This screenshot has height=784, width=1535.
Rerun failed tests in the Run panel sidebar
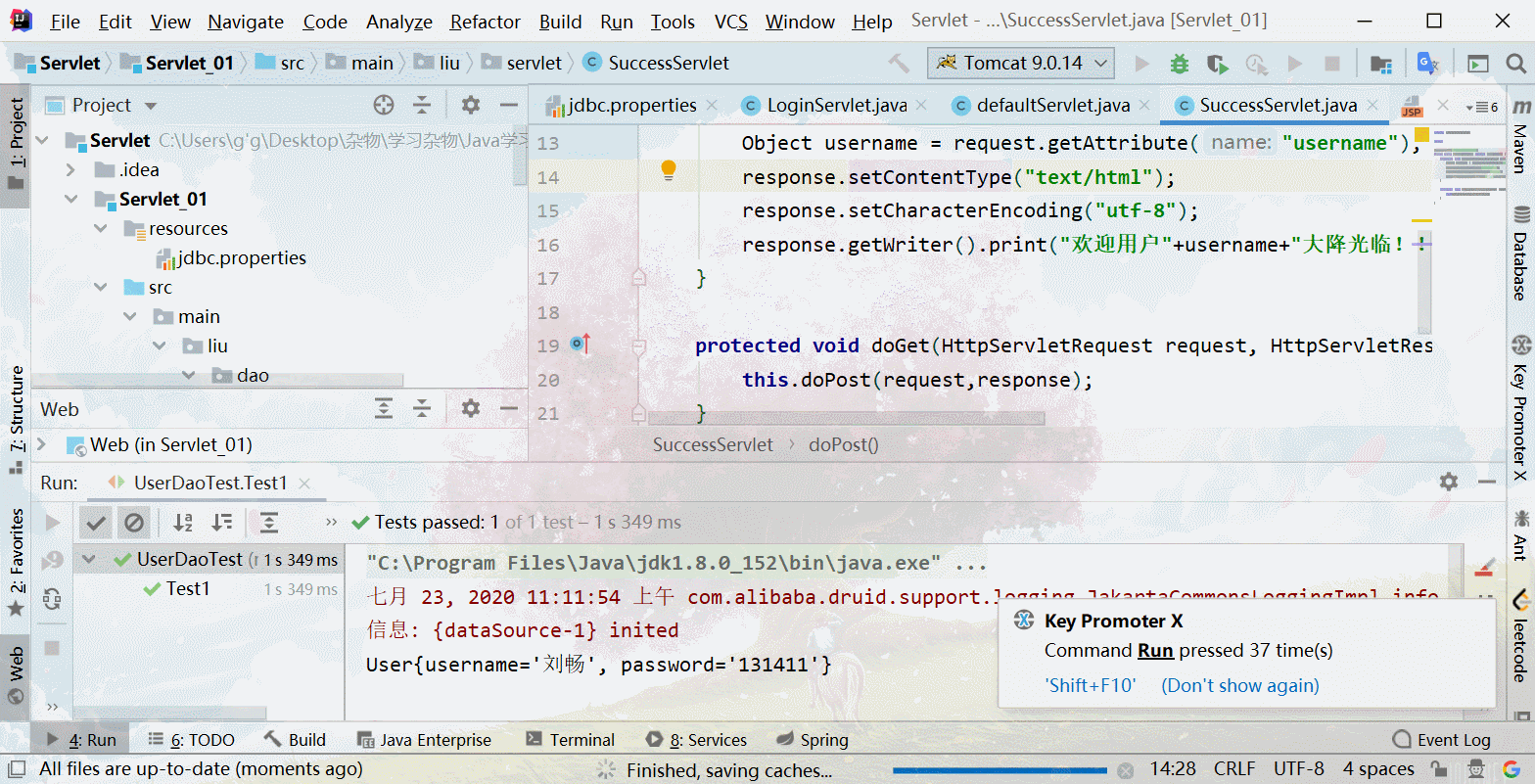coord(53,561)
